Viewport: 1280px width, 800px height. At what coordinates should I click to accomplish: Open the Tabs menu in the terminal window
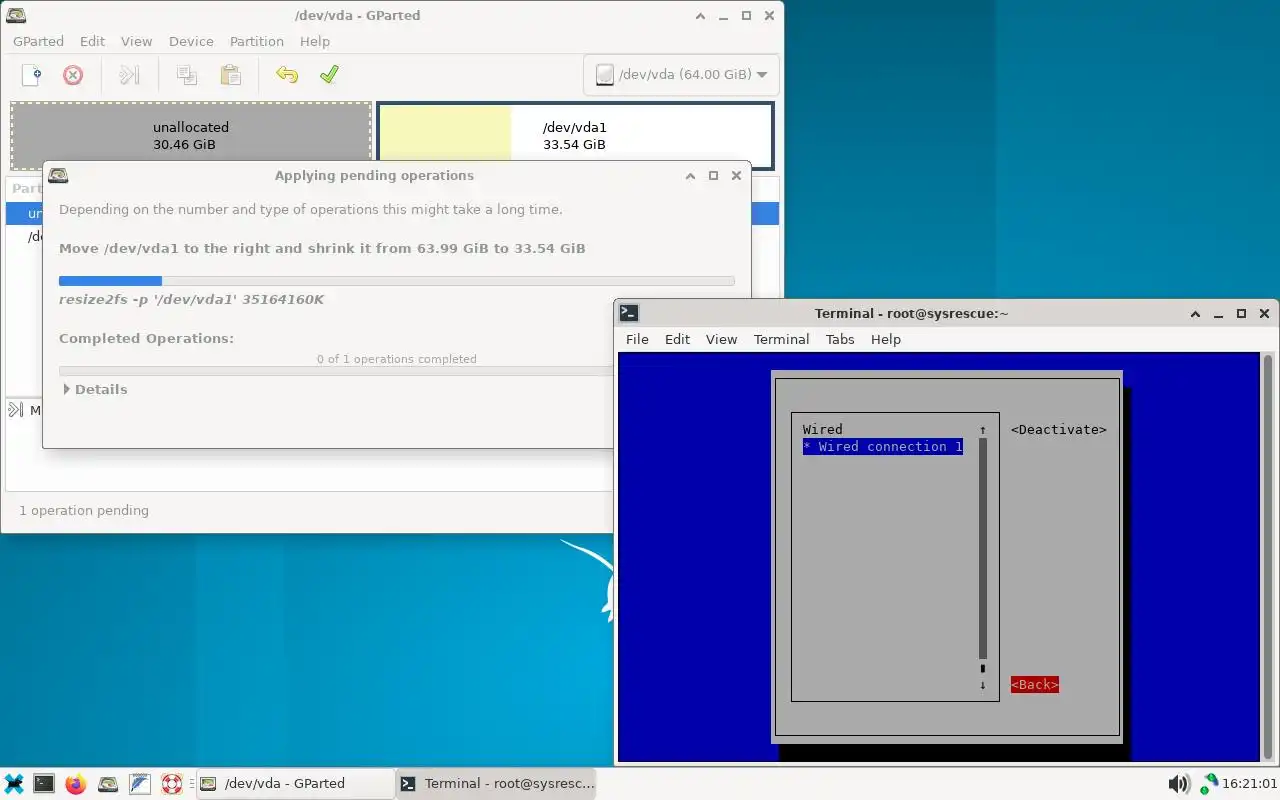coord(840,339)
